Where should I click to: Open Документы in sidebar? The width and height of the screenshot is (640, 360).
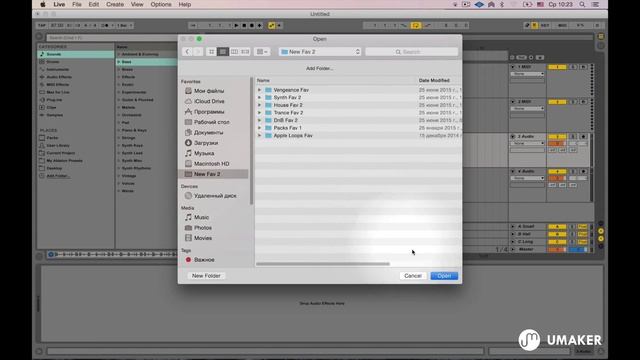click(x=208, y=133)
